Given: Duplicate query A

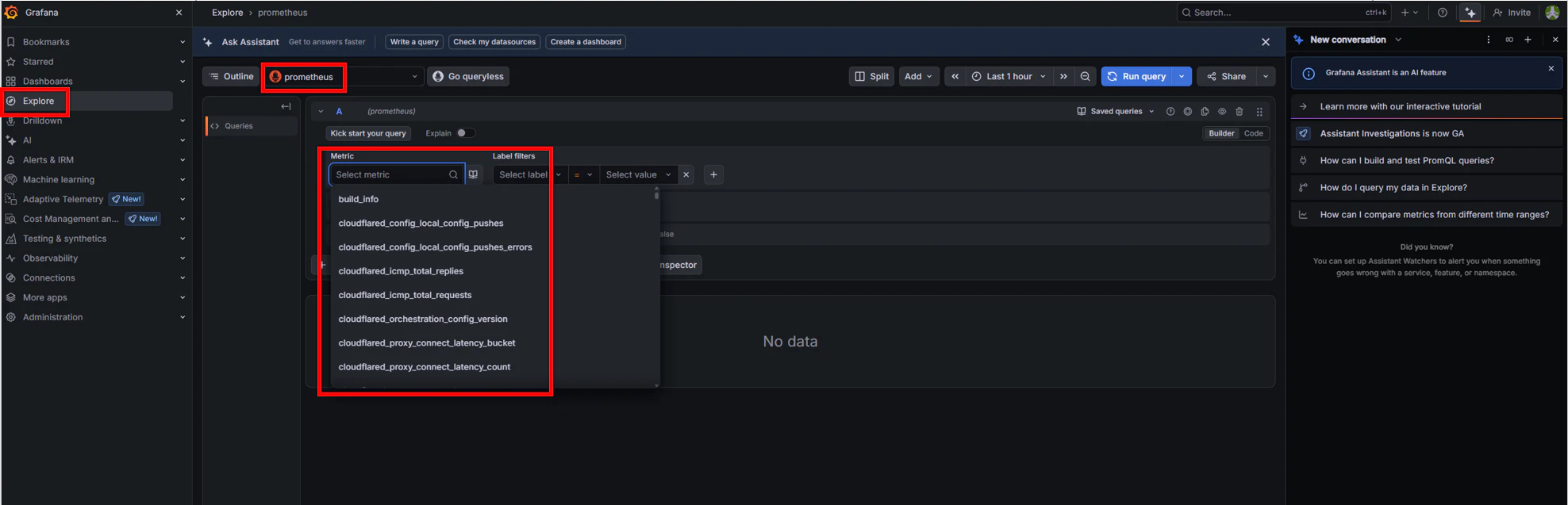Looking at the screenshot, I should 1205,112.
